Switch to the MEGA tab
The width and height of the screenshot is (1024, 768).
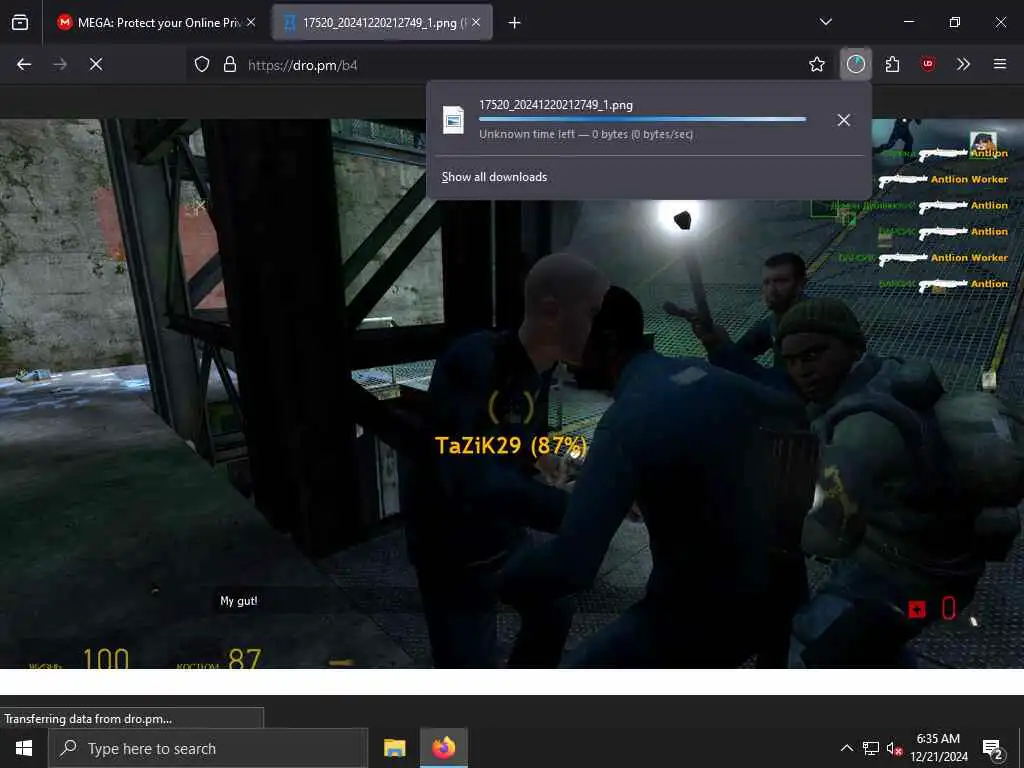pyautogui.click(x=155, y=22)
